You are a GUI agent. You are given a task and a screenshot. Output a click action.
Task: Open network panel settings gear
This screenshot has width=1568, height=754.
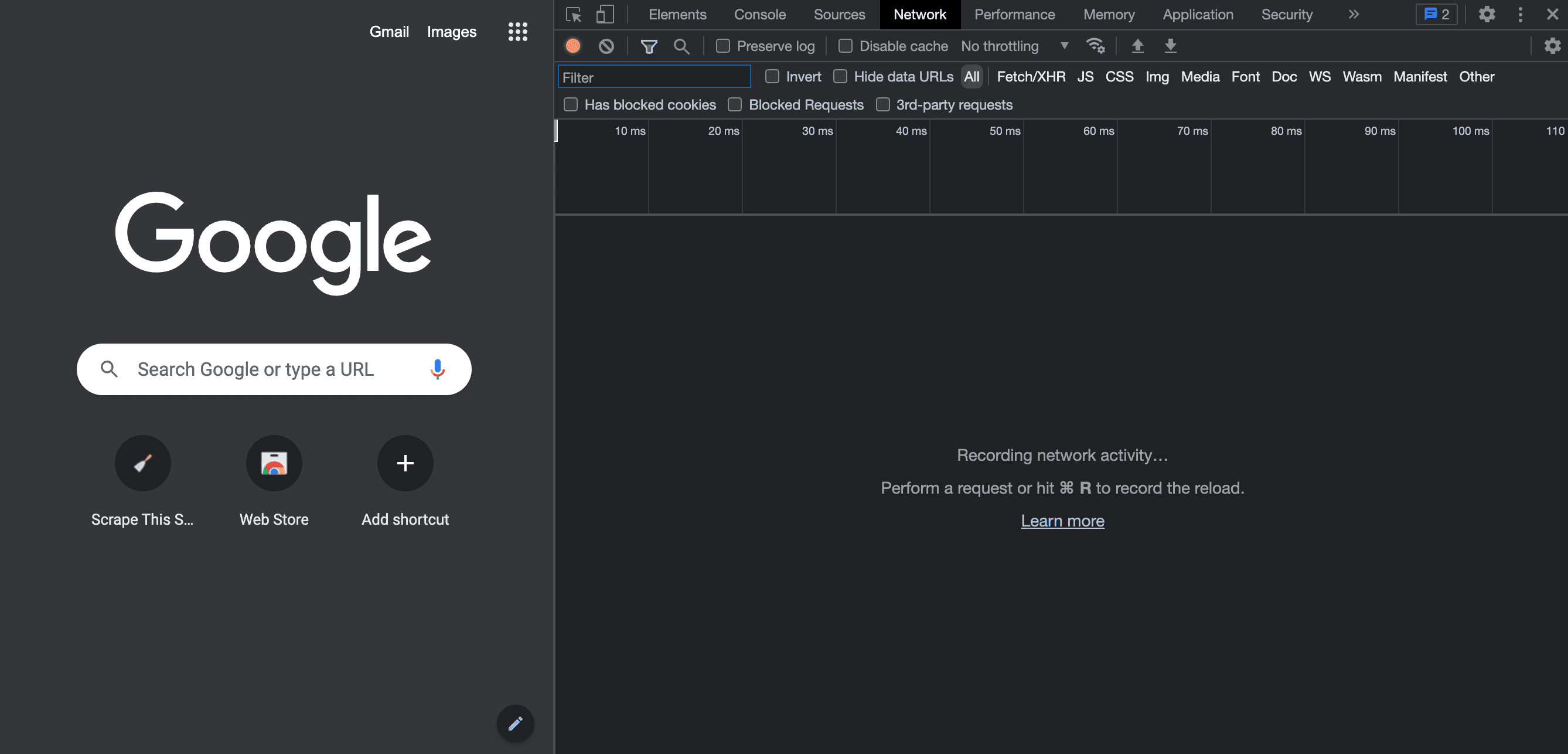[x=1552, y=46]
